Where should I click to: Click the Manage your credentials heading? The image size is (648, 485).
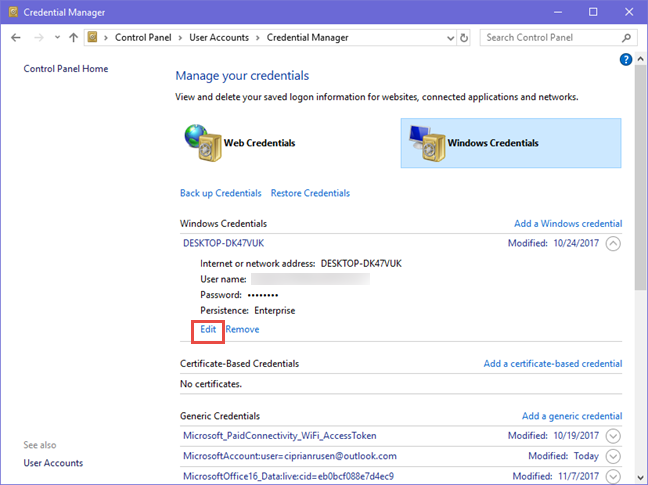tap(242, 76)
